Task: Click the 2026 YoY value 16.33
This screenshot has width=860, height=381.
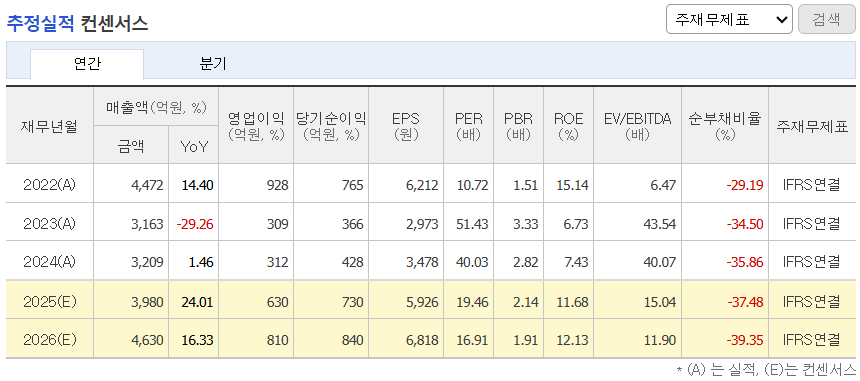Action: pyautogui.click(x=197, y=341)
